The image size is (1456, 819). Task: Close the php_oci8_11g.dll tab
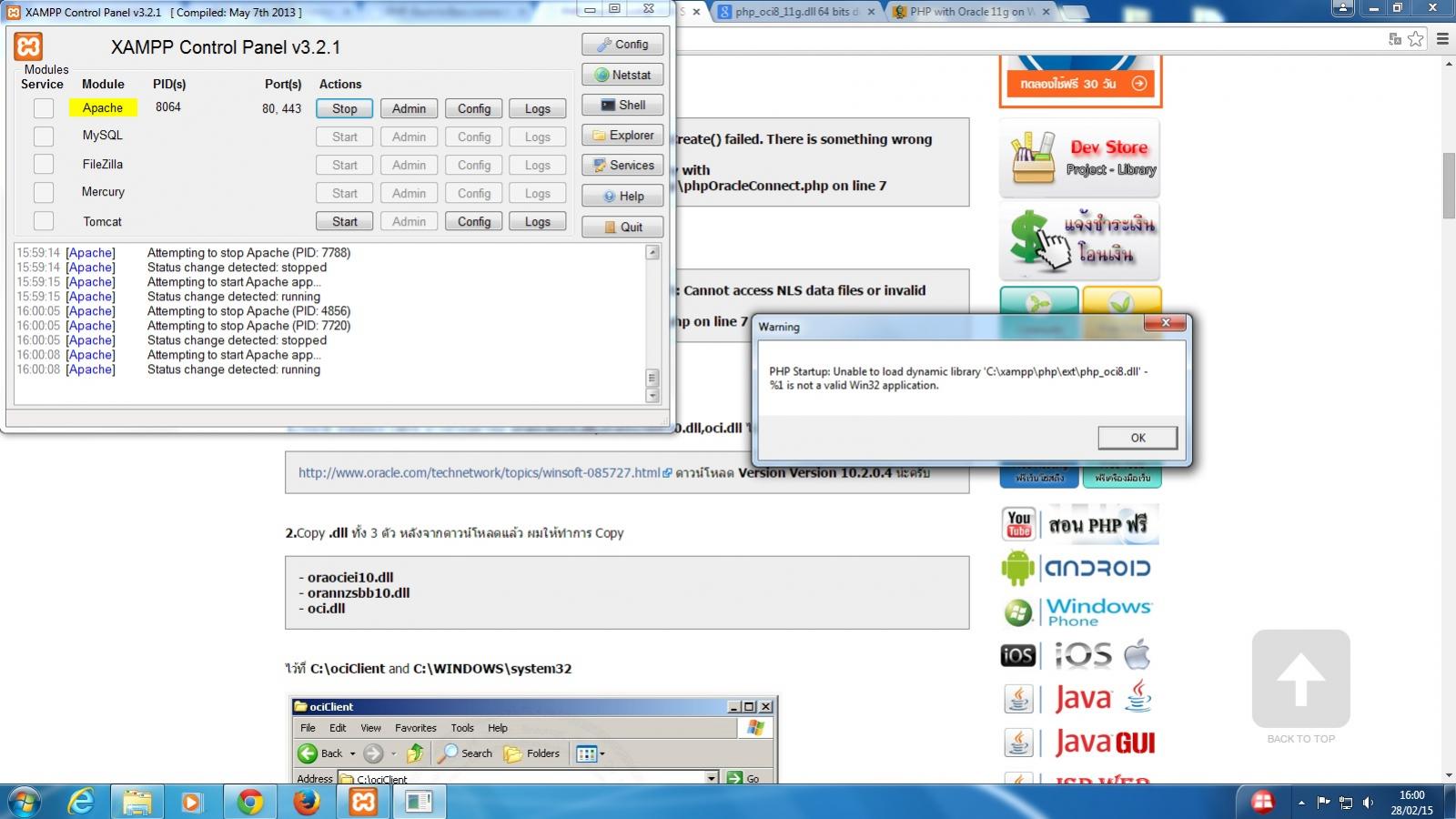point(870,12)
